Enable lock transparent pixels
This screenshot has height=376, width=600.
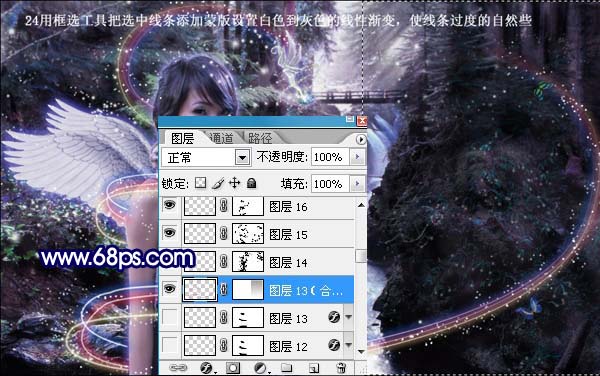pyautogui.click(x=200, y=183)
